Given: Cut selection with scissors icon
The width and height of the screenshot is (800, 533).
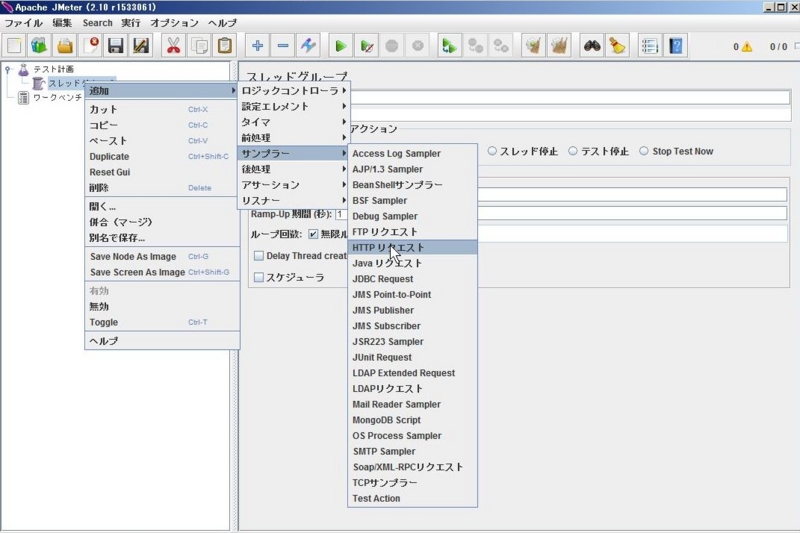Looking at the screenshot, I should [173, 46].
